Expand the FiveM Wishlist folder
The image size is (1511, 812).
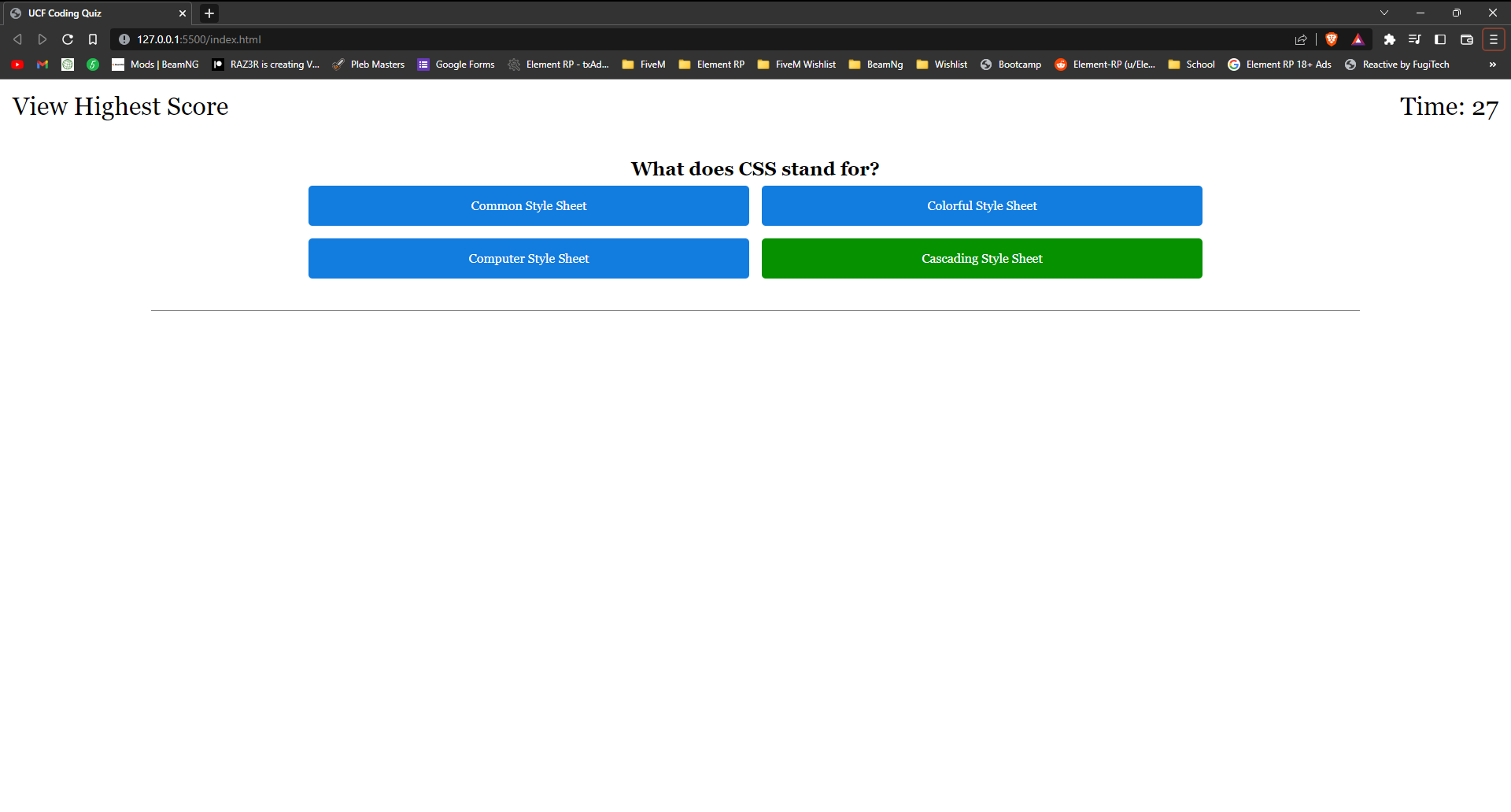(x=797, y=65)
